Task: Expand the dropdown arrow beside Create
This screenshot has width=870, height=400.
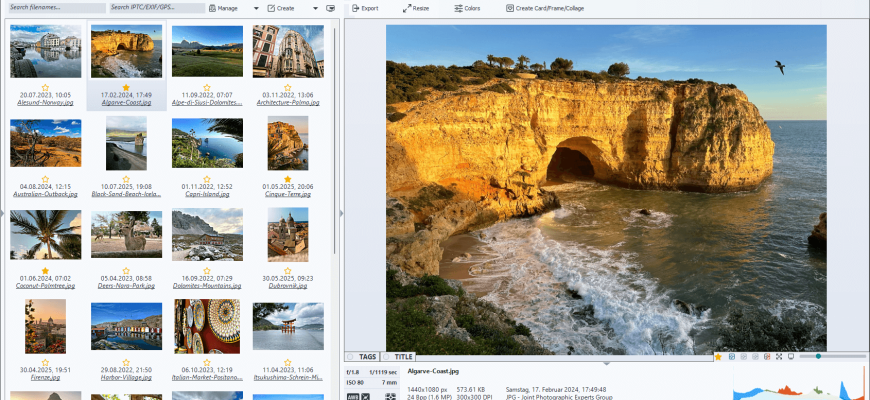Action: coord(315,8)
